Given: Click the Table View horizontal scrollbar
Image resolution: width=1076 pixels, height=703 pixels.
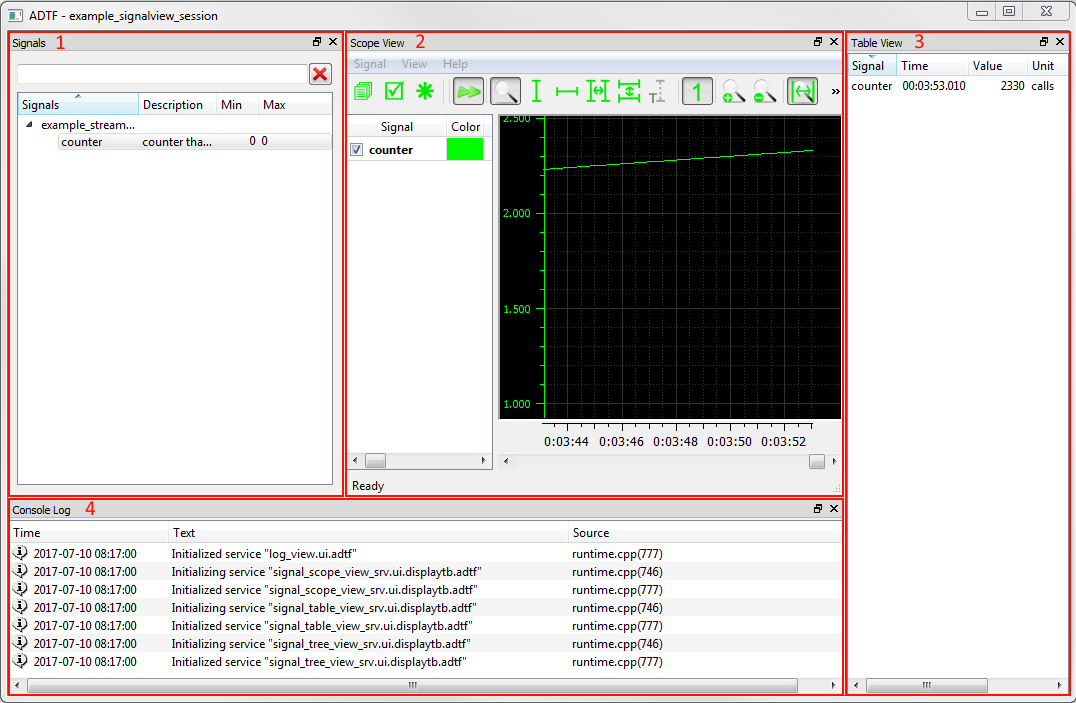Looking at the screenshot, I should 926,685.
